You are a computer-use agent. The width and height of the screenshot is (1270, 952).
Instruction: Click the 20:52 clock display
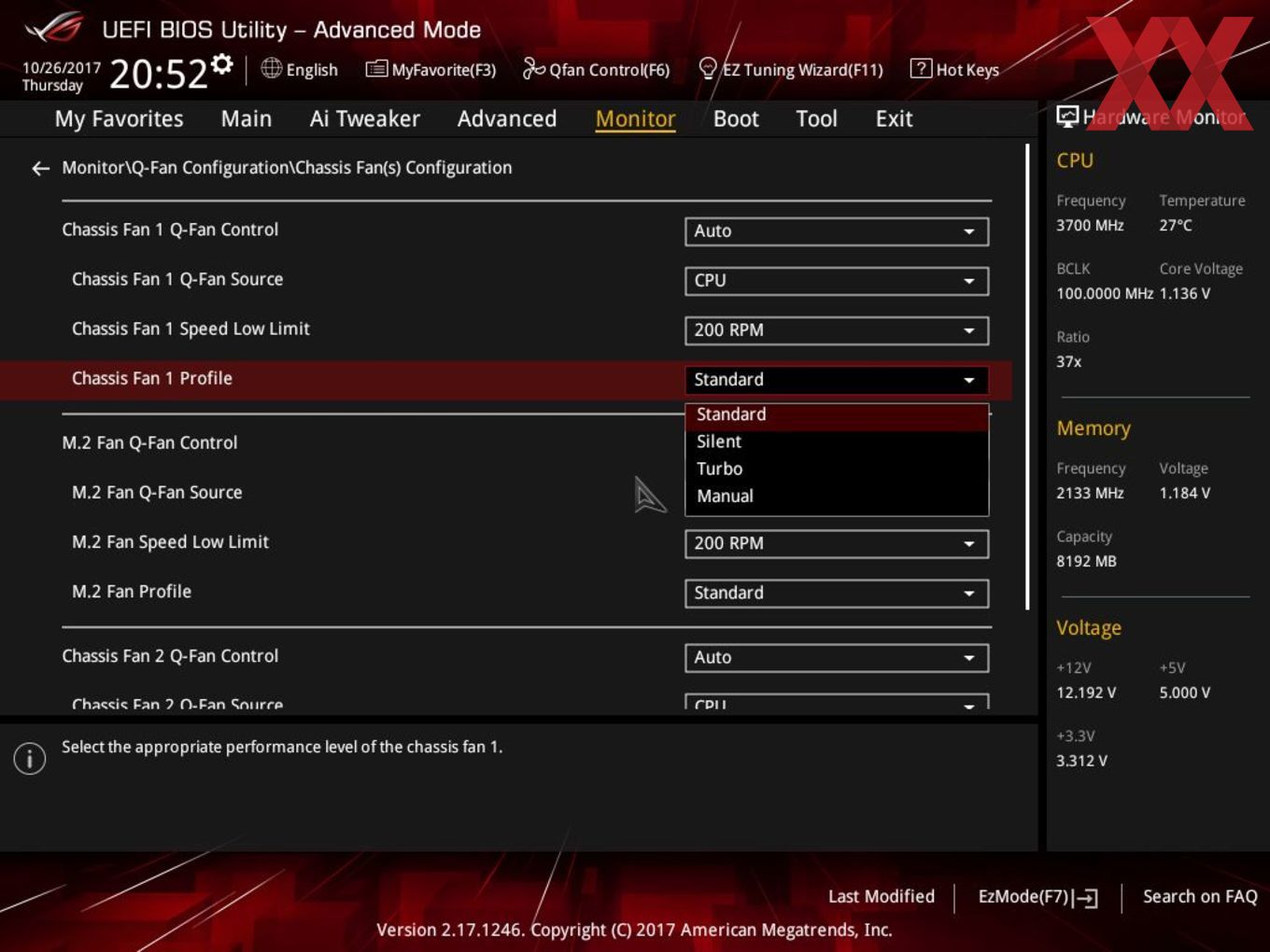159,74
